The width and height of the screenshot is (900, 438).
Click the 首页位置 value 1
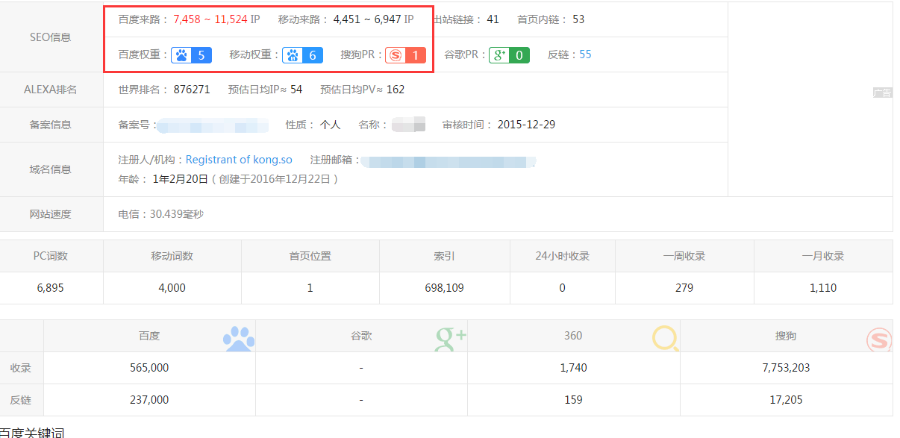click(x=310, y=288)
